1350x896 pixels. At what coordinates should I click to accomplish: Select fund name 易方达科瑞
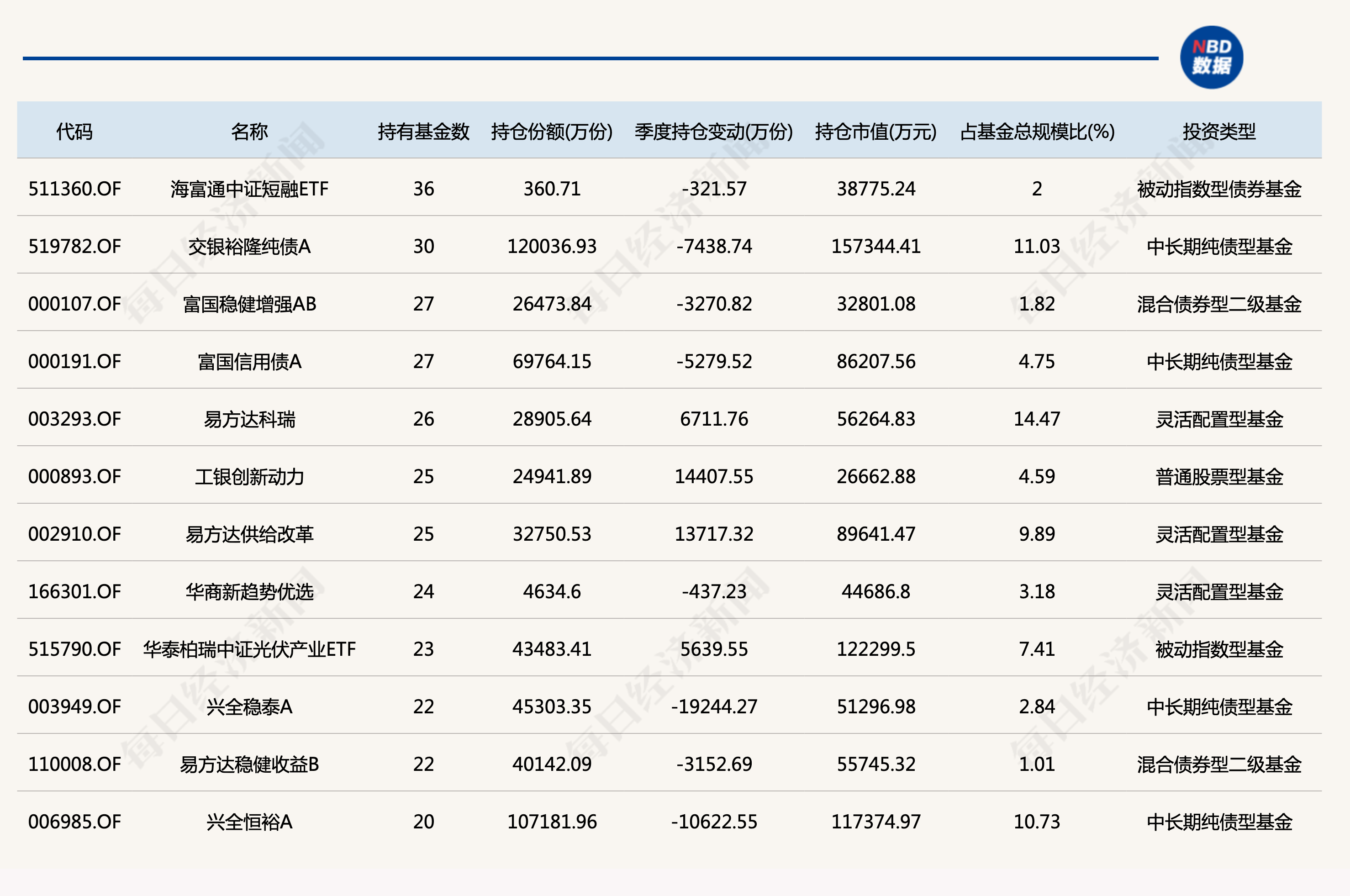click(249, 419)
